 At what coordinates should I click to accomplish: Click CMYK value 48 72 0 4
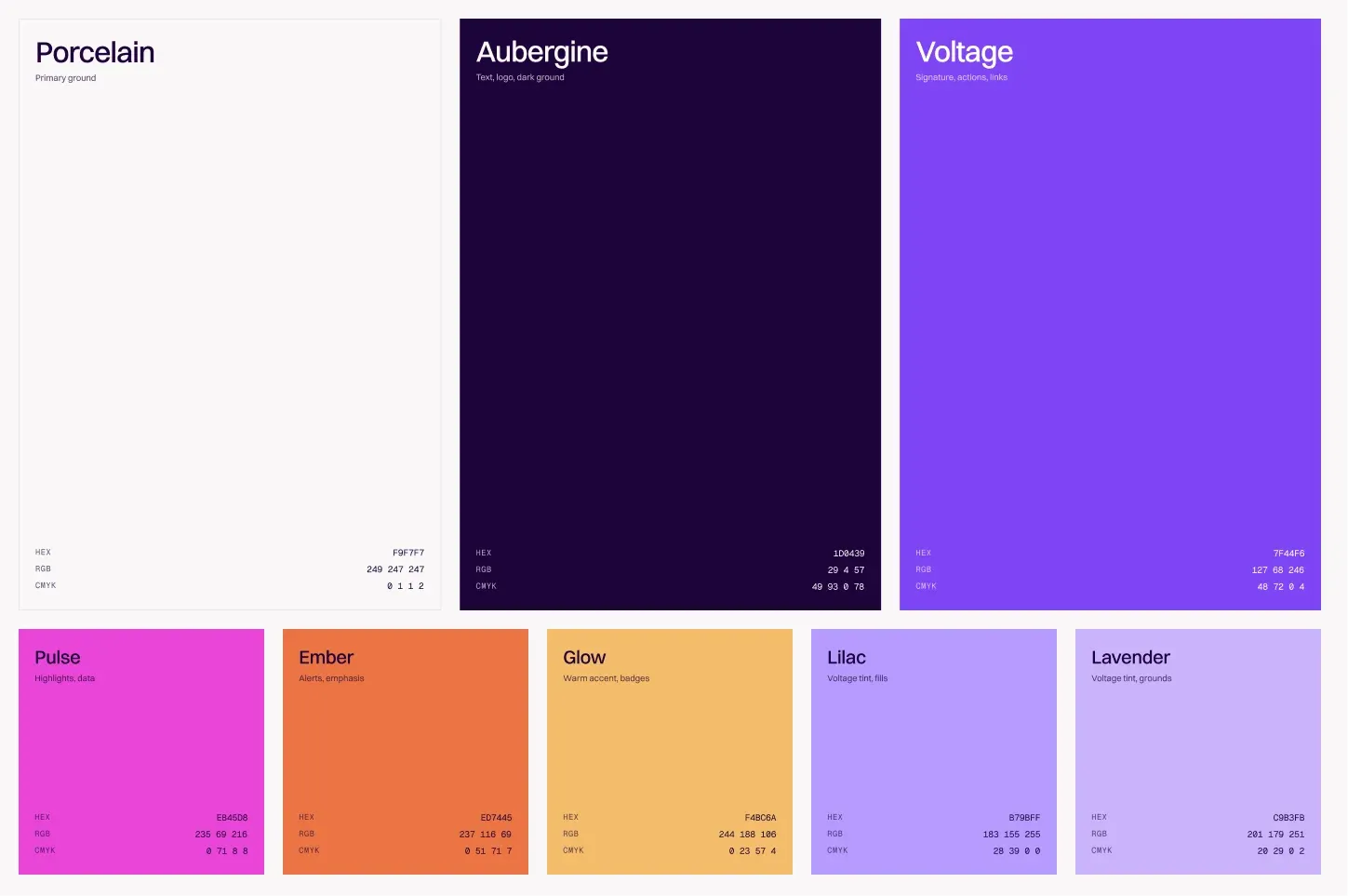click(1281, 587)
